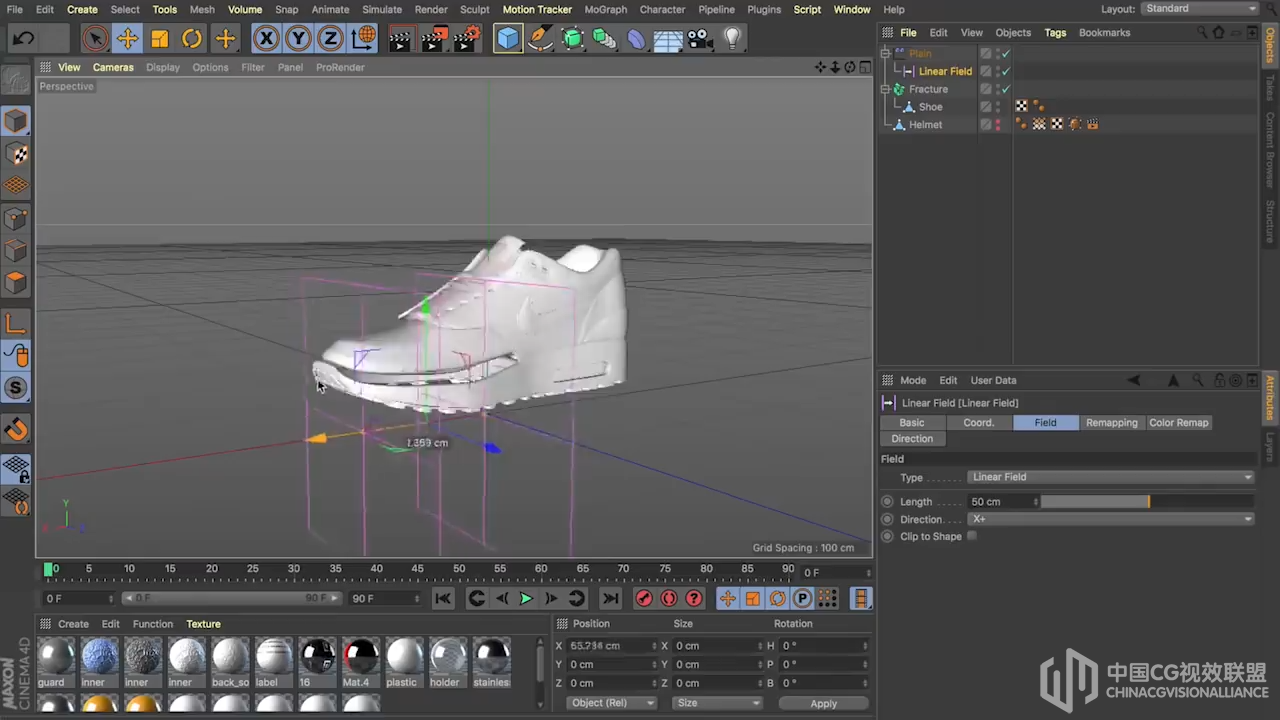Image resolution: width=1280 pixels, height=720 pixels.
Task: Switch to Remapping tab
Action: [1111, 423]
